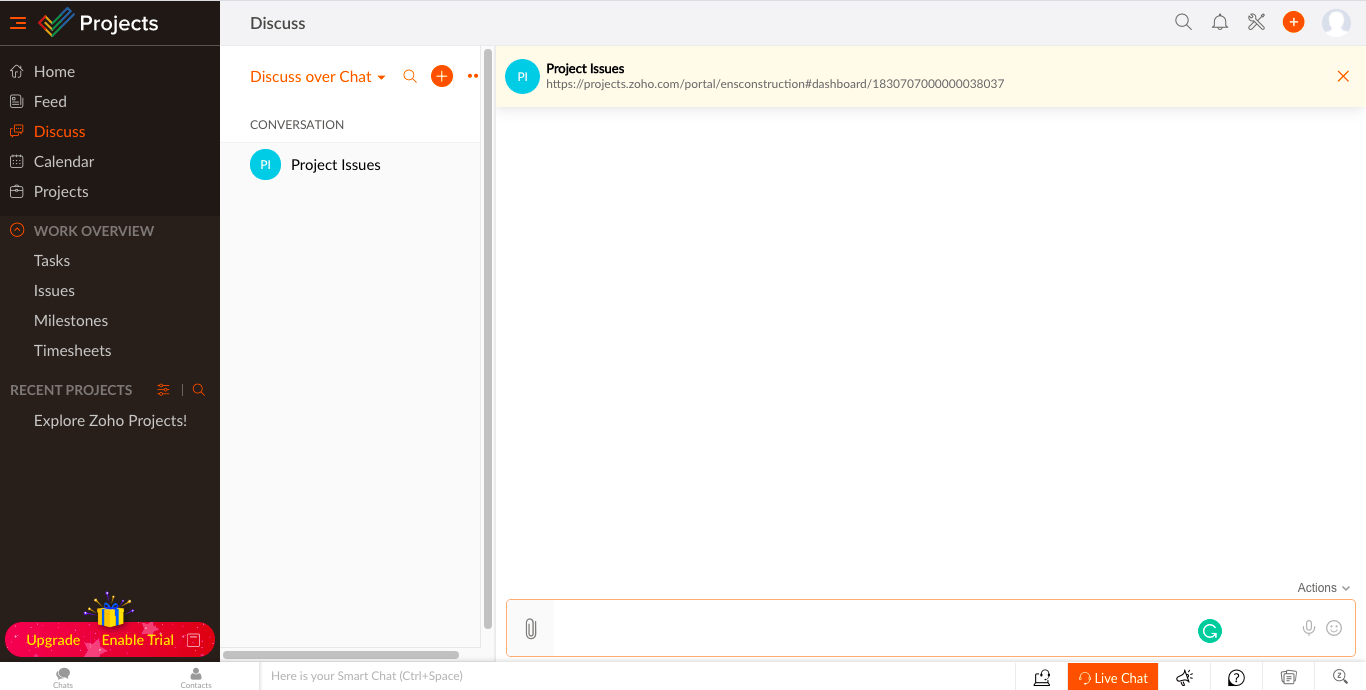
Task: Click the icon left of Live Chat
Action: tap(1042, 677)
